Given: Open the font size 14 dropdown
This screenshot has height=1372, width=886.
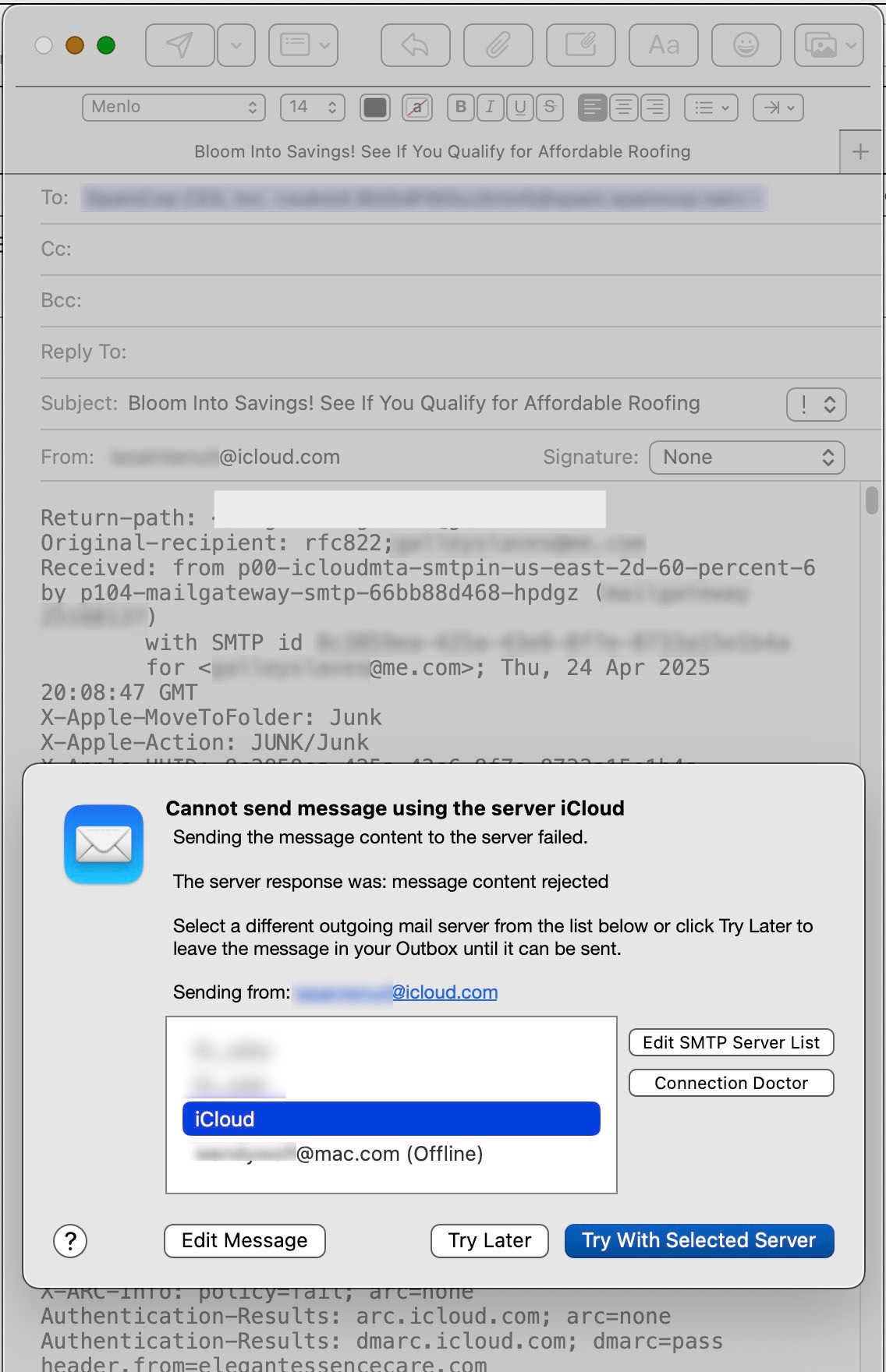Looking at the screenshot, I should click(312, 108).
